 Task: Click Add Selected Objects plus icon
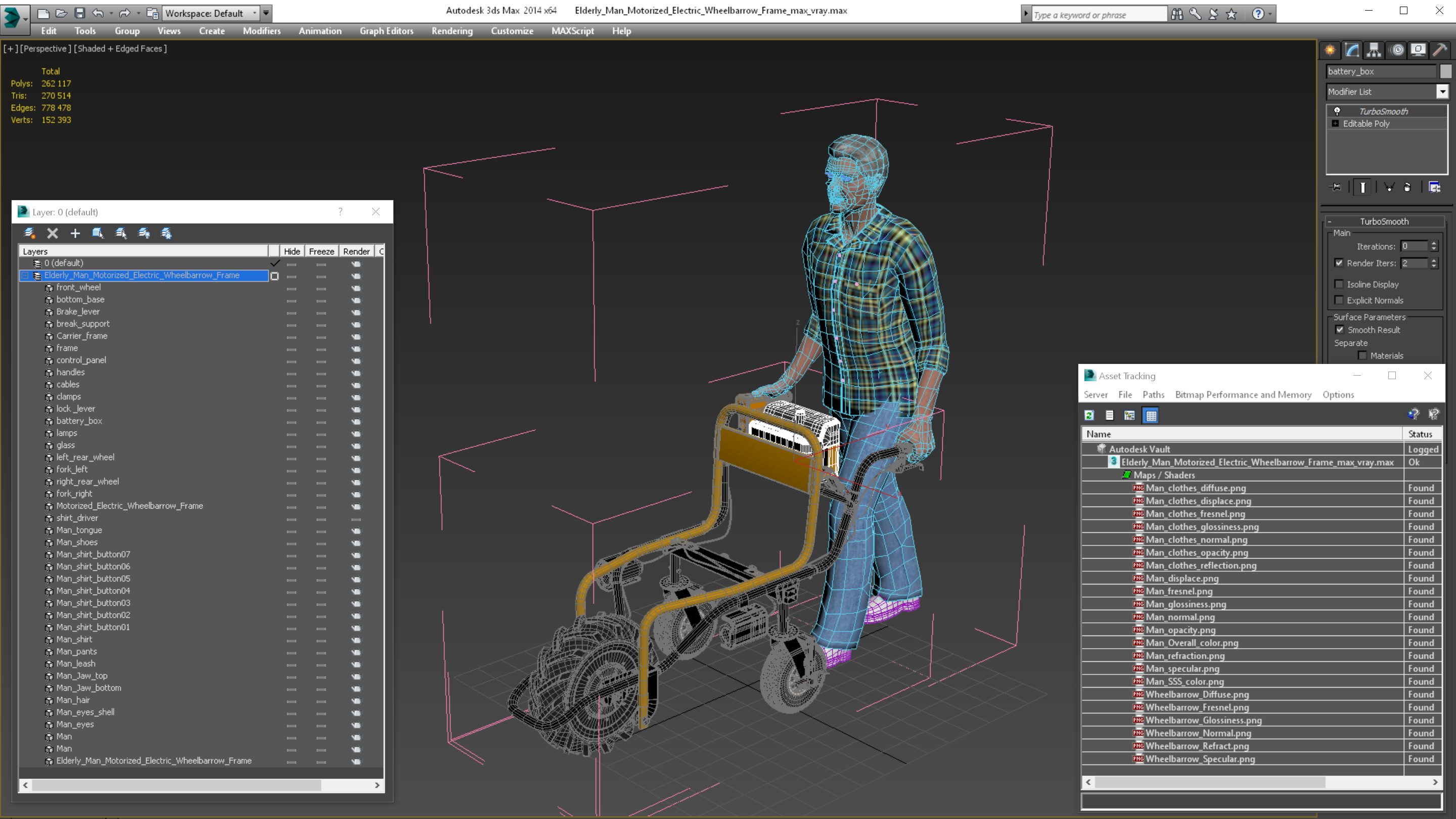point(75,233)
